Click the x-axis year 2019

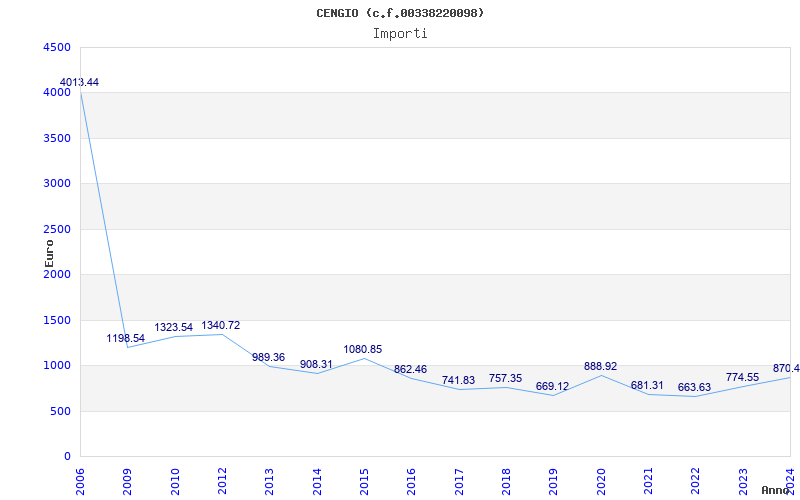(554, 482)
